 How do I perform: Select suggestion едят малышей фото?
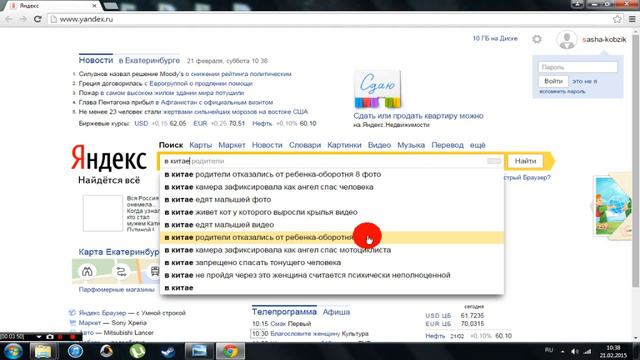(x=332, y=200)
